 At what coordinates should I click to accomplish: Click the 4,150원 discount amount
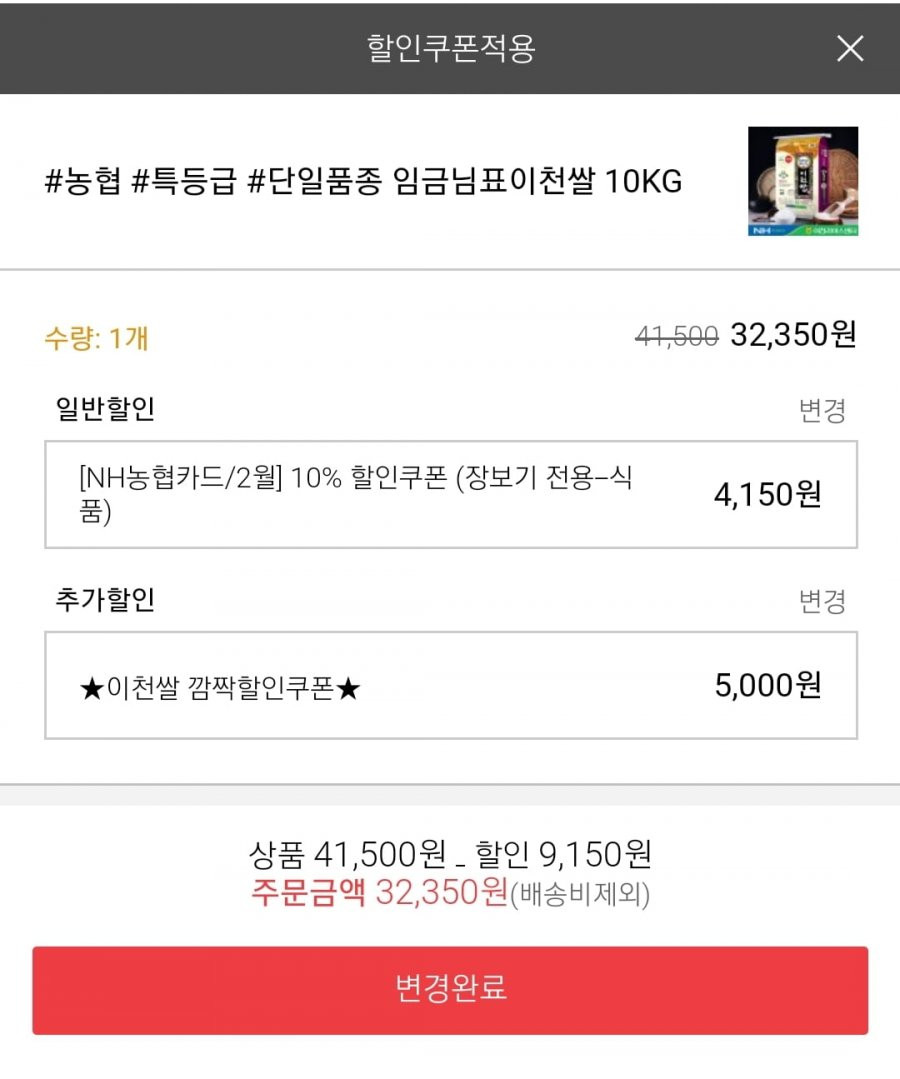click(768, 494)
